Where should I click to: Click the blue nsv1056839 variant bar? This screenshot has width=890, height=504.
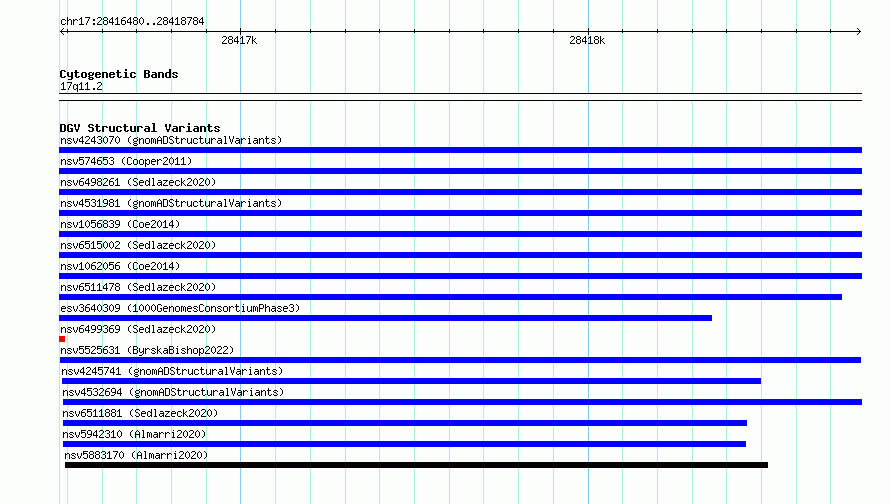(x=460, y=234)
